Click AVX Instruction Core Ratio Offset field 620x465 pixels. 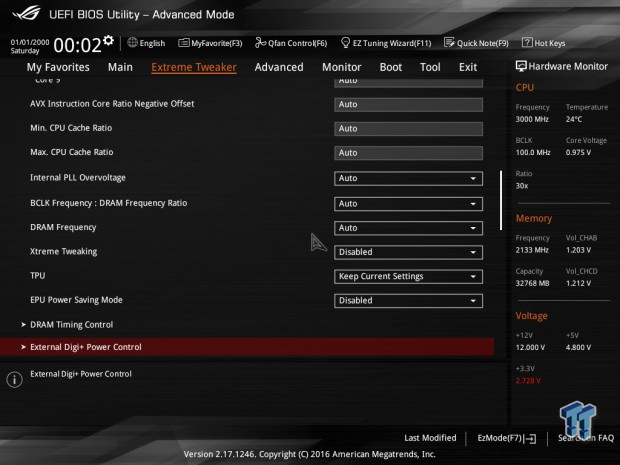(x=408, y=104)
